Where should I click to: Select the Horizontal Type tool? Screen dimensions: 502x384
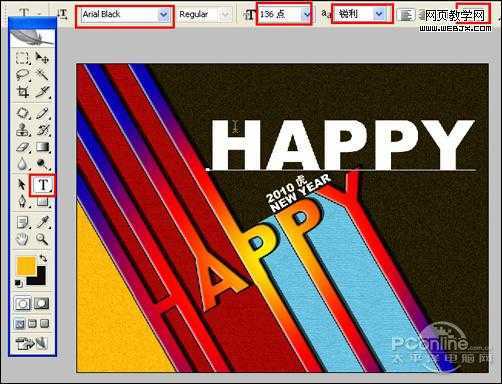point(43,184)
